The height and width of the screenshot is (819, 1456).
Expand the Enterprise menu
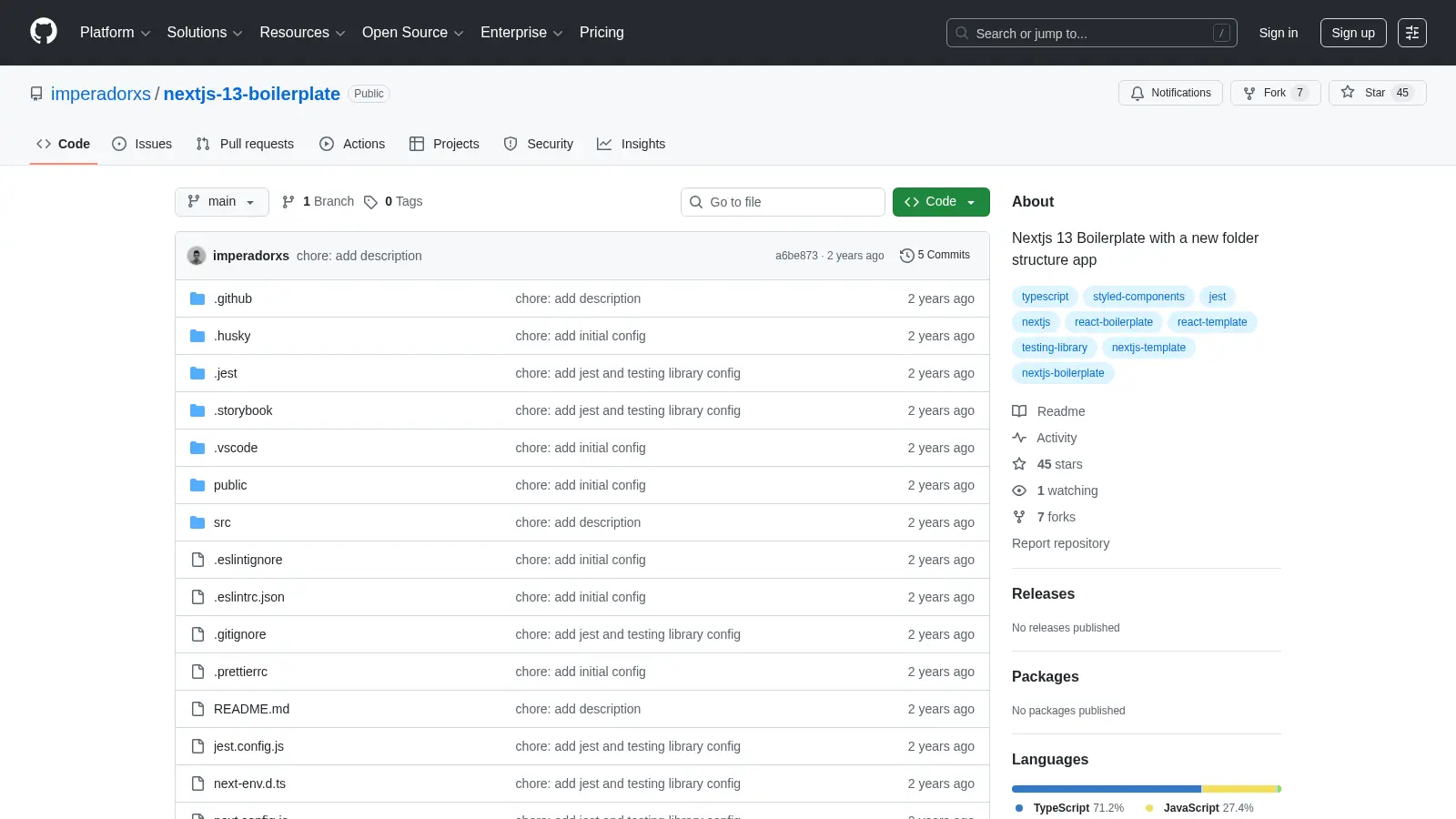[521, 33]
